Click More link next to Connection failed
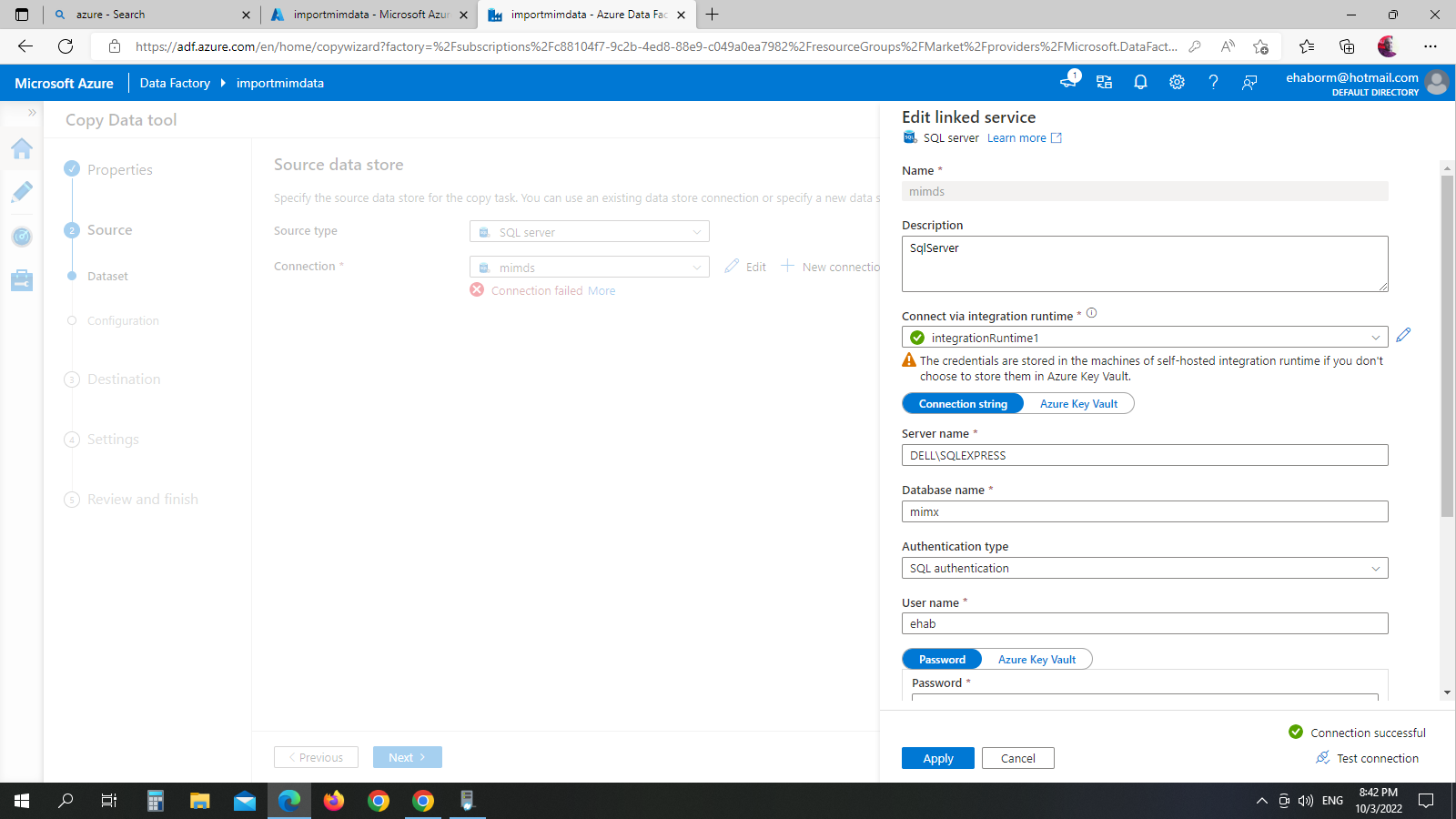The height and width of the screenshot is (819, 1456). pos(602,291)
